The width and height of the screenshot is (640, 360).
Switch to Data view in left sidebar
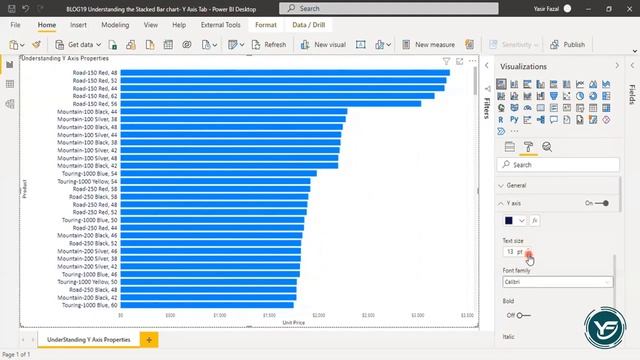[10, 84]
